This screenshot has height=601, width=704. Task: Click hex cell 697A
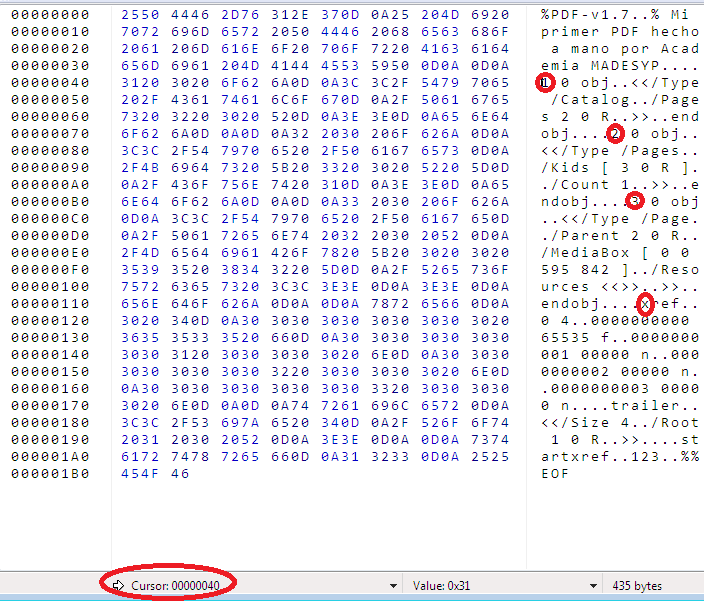240,423
